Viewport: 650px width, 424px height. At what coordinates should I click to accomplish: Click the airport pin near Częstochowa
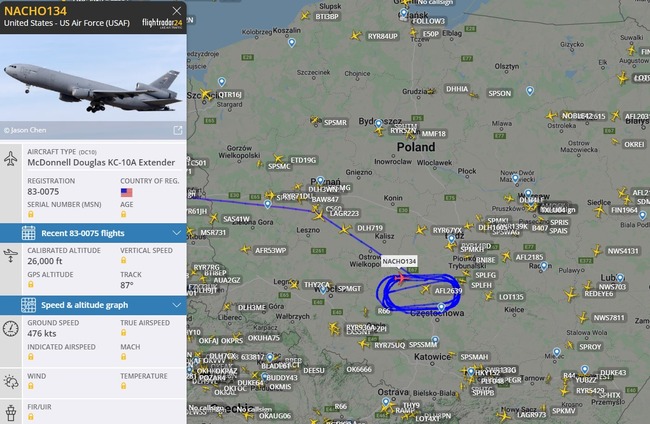441,307
